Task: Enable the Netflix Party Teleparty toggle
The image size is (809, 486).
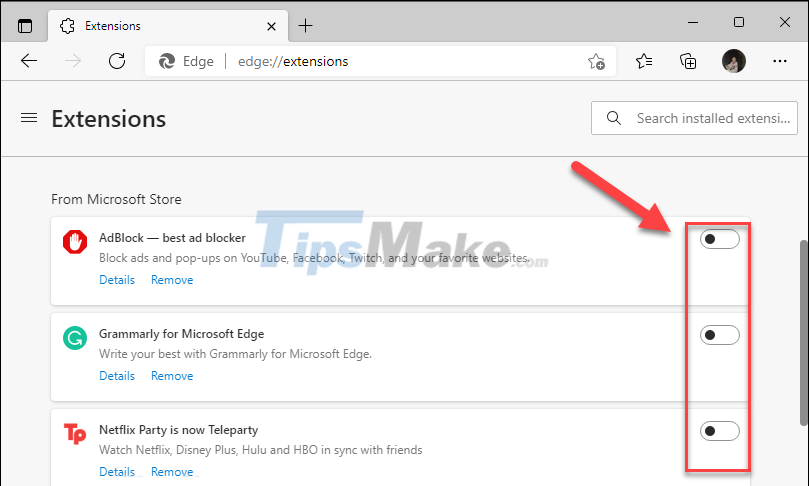Action: pyautogui.click(x=719, y=431)
